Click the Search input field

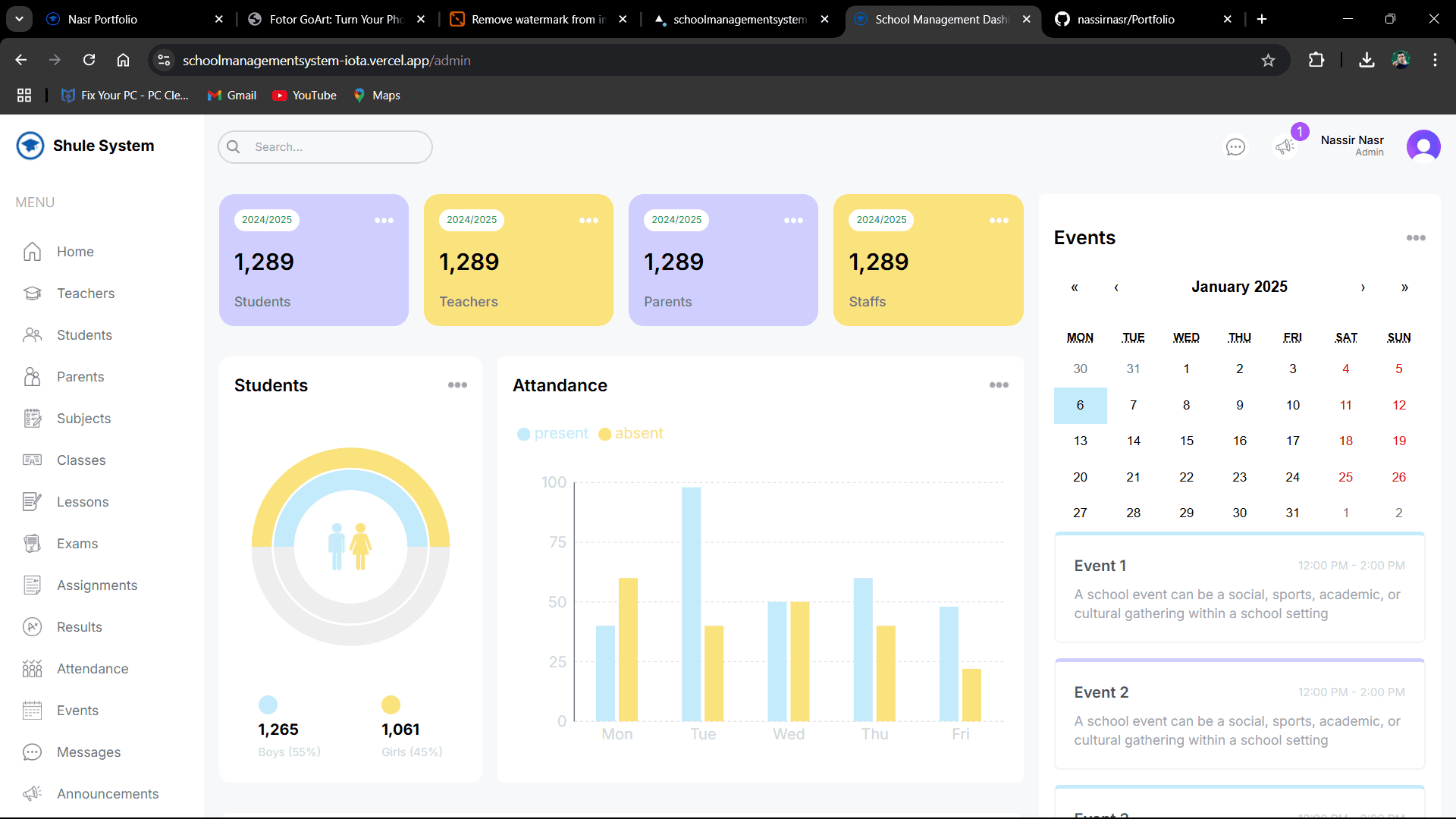click(334, 147)
